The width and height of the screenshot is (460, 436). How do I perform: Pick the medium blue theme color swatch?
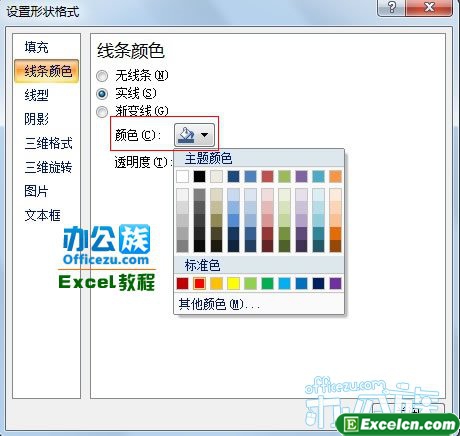coord(250,176)
